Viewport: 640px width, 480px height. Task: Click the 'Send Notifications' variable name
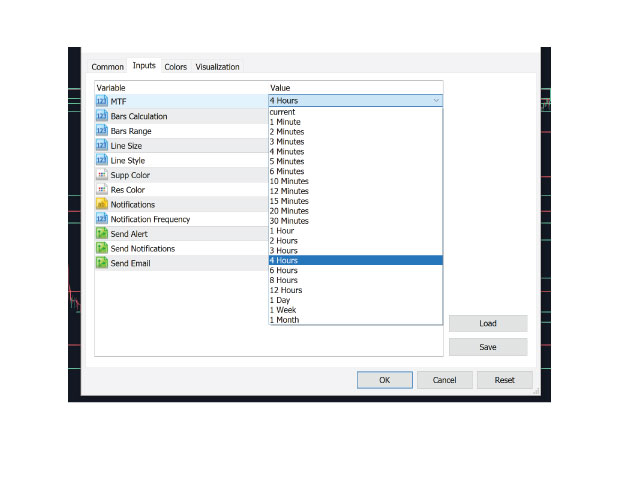[x=143, y=249]
